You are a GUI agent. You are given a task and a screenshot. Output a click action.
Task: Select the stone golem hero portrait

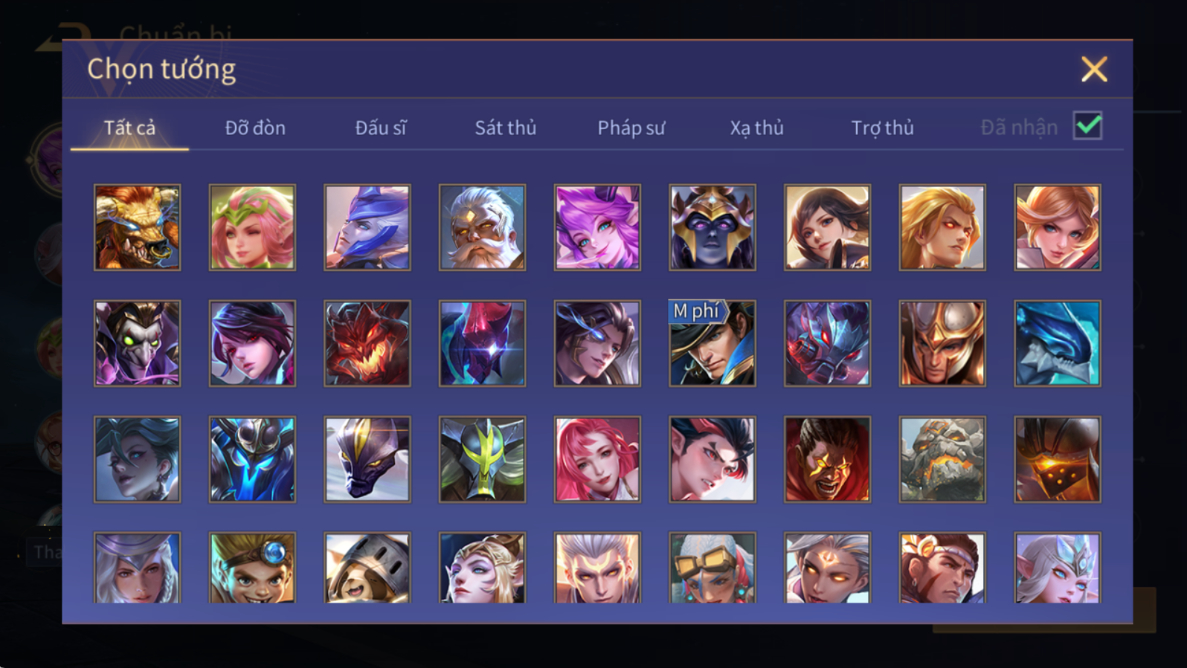click(942, 459)
